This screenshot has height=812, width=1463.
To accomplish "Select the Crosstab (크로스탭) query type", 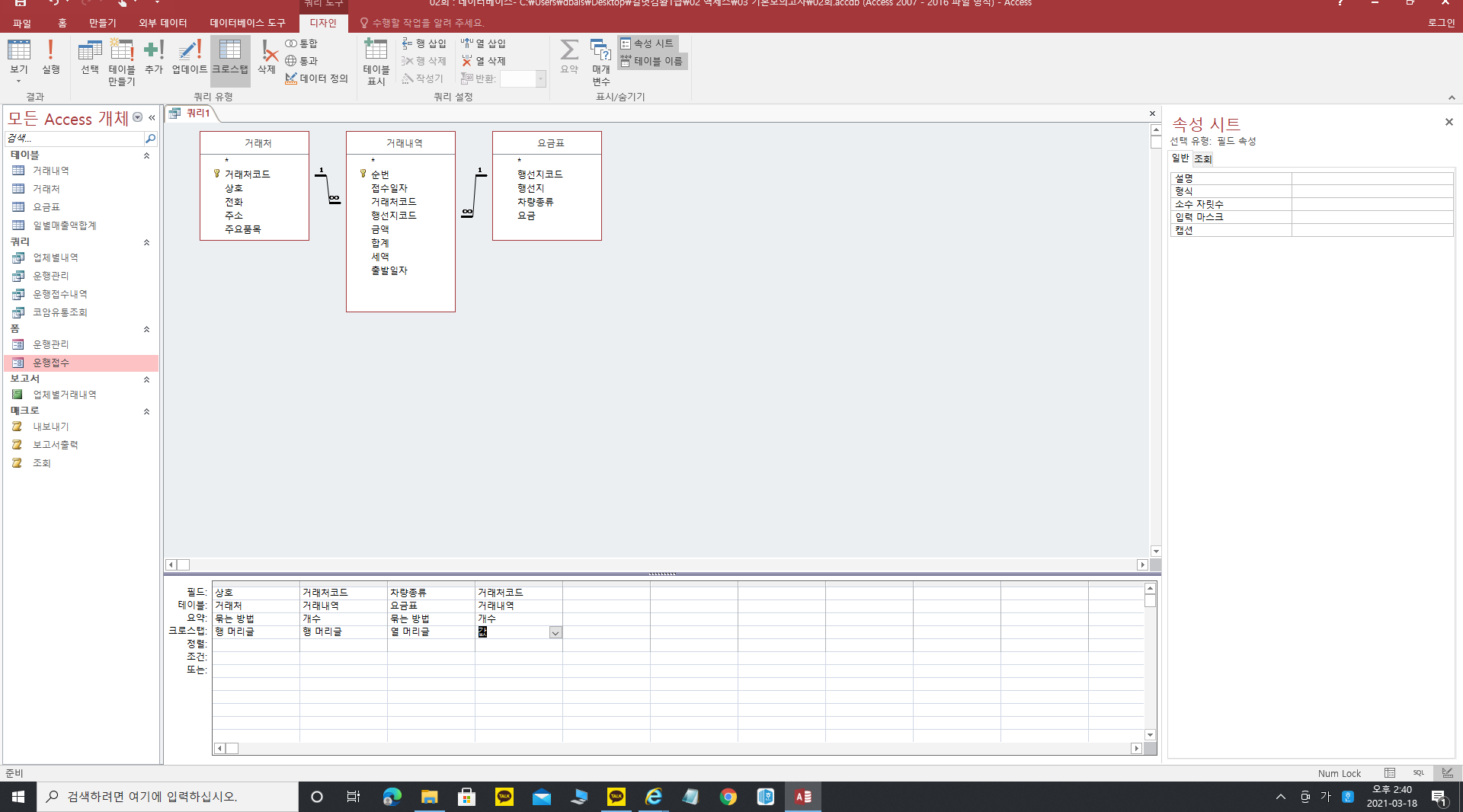I will [229, 57].
